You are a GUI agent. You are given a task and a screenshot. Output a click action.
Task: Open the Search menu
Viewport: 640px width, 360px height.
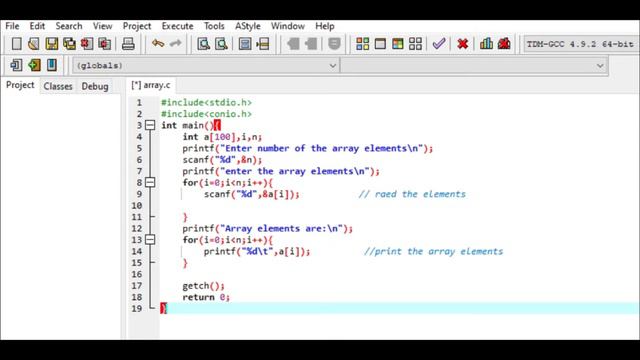pyautogui.click(x=69, y=26)
